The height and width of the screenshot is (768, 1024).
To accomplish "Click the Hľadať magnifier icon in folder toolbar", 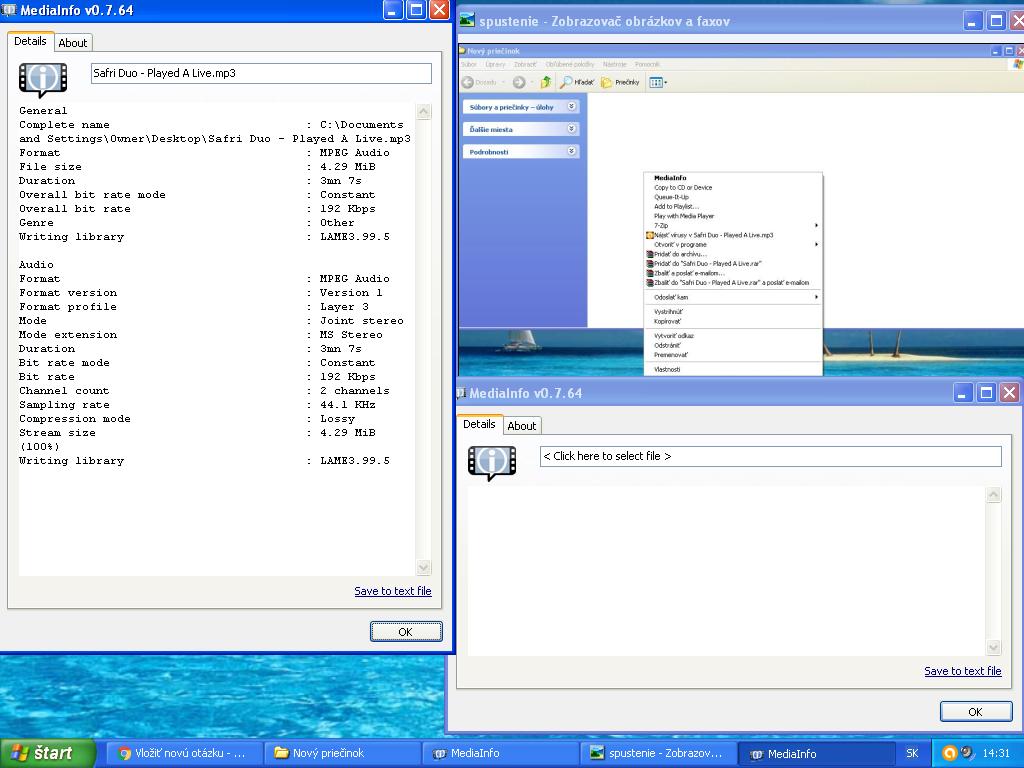I will pyautogui.click(x=566, y=82).
